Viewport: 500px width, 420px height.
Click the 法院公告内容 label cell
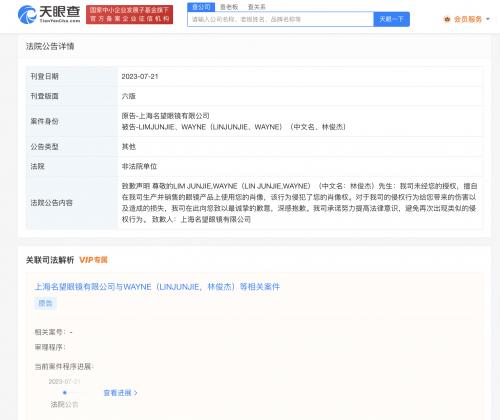[72, 203]
